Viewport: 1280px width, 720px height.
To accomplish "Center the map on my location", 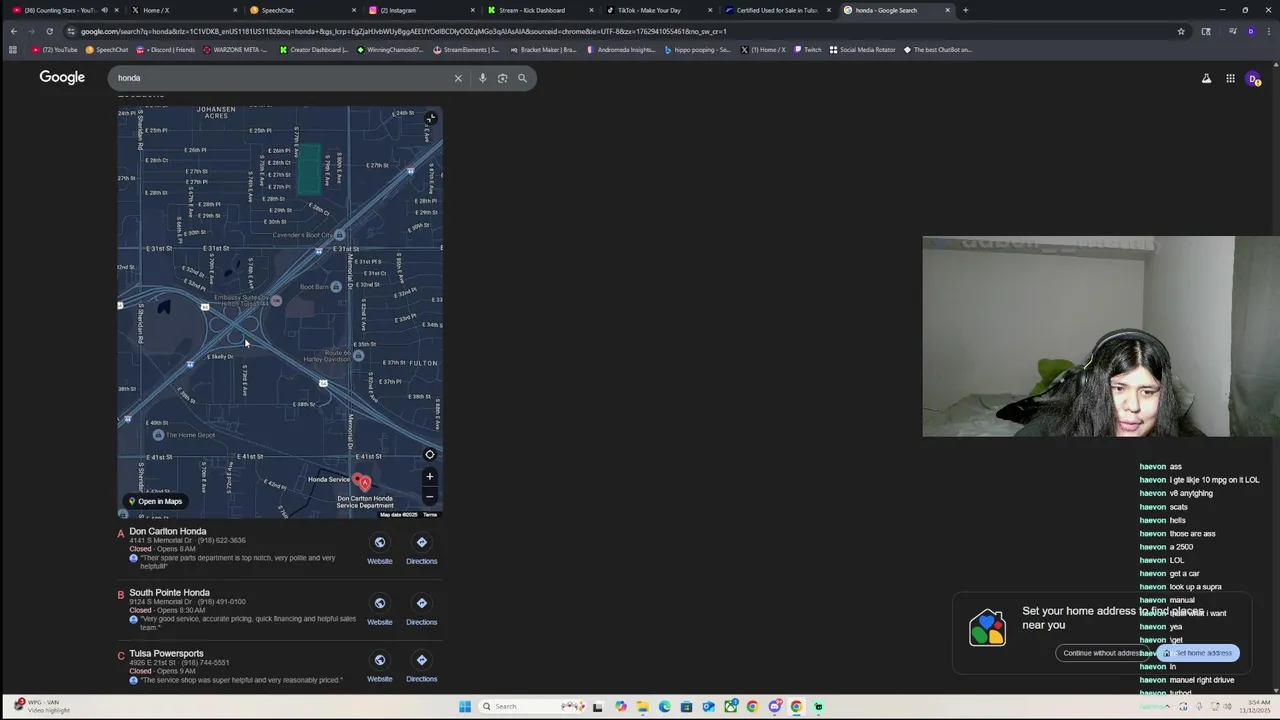I will click(x=430, y=455).
